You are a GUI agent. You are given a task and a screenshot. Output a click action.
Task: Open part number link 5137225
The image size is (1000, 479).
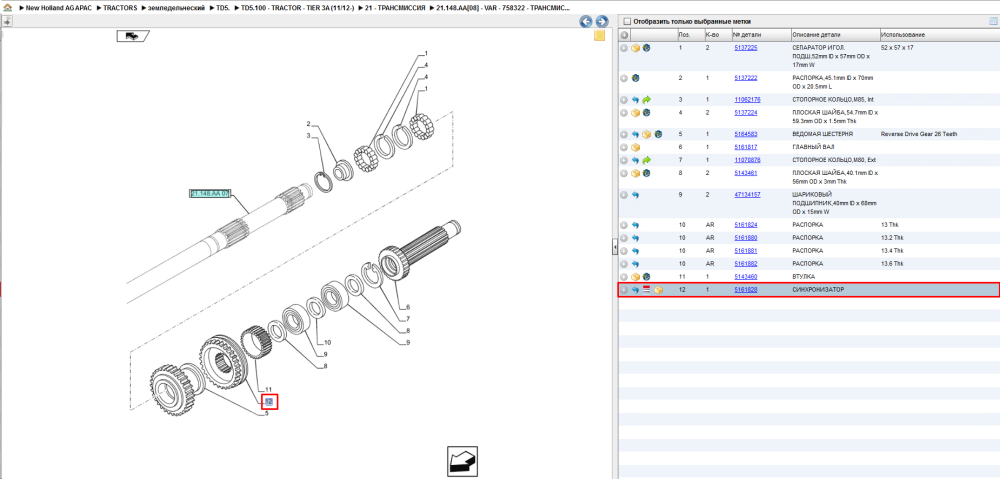pos(746,48)
